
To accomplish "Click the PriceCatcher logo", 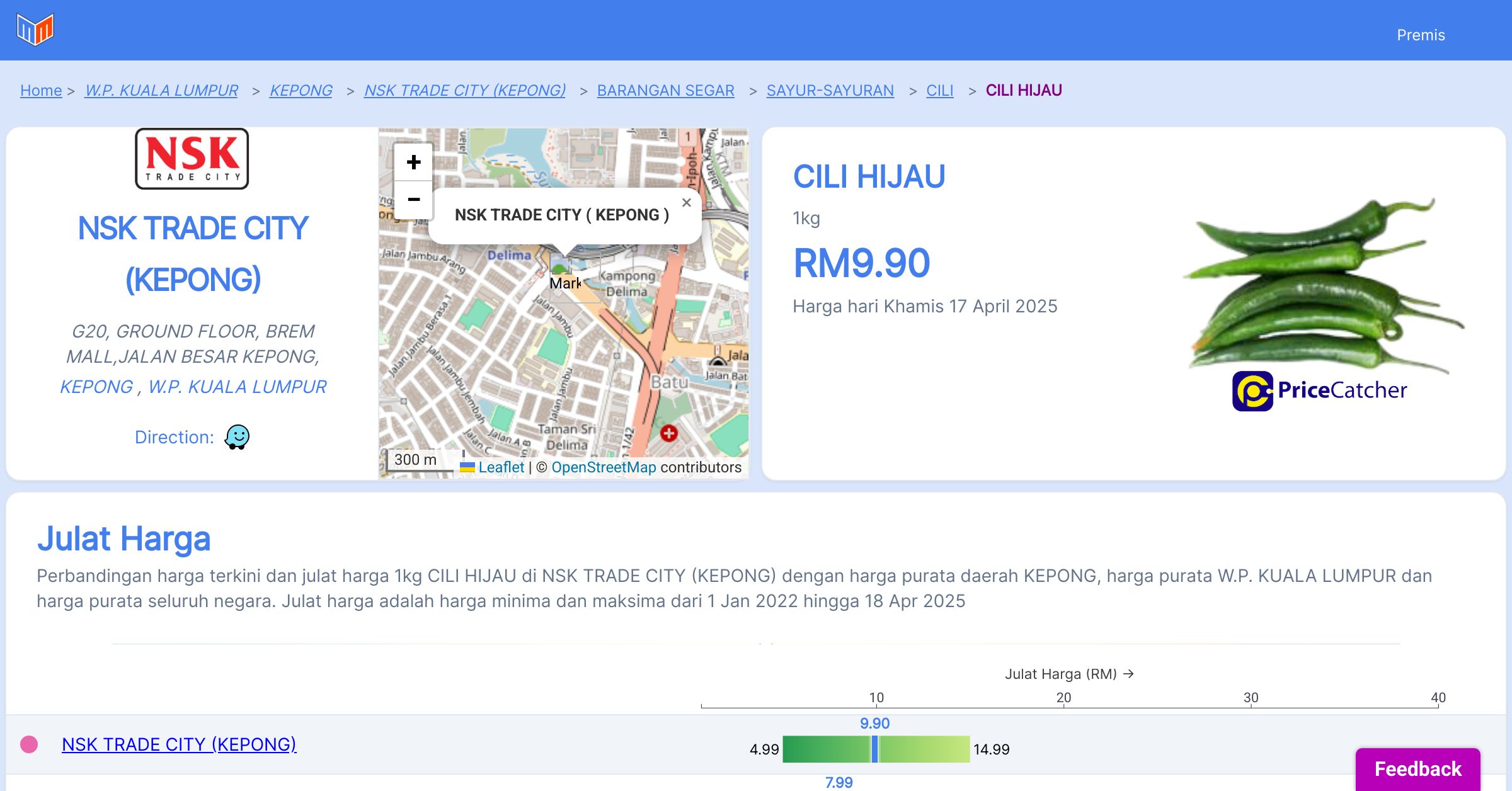I will point(1319,390).
